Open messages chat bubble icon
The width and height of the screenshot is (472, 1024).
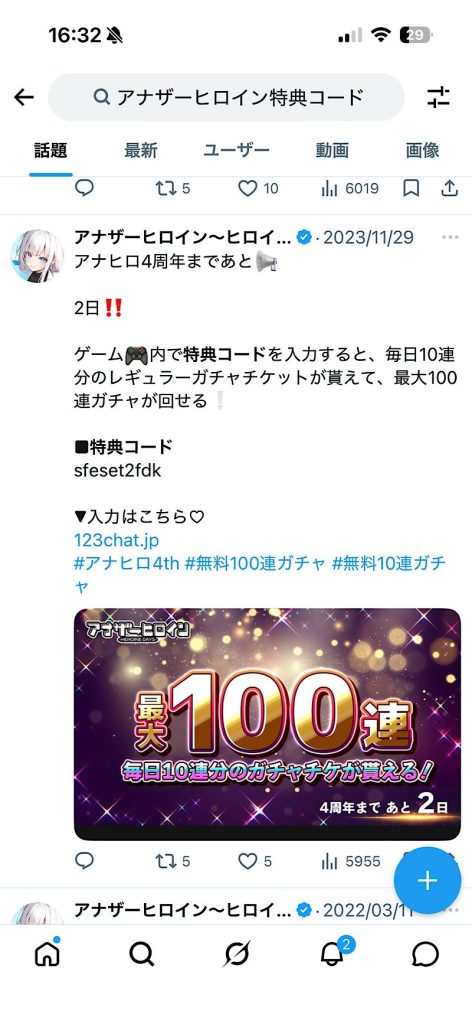pos(426,954)
